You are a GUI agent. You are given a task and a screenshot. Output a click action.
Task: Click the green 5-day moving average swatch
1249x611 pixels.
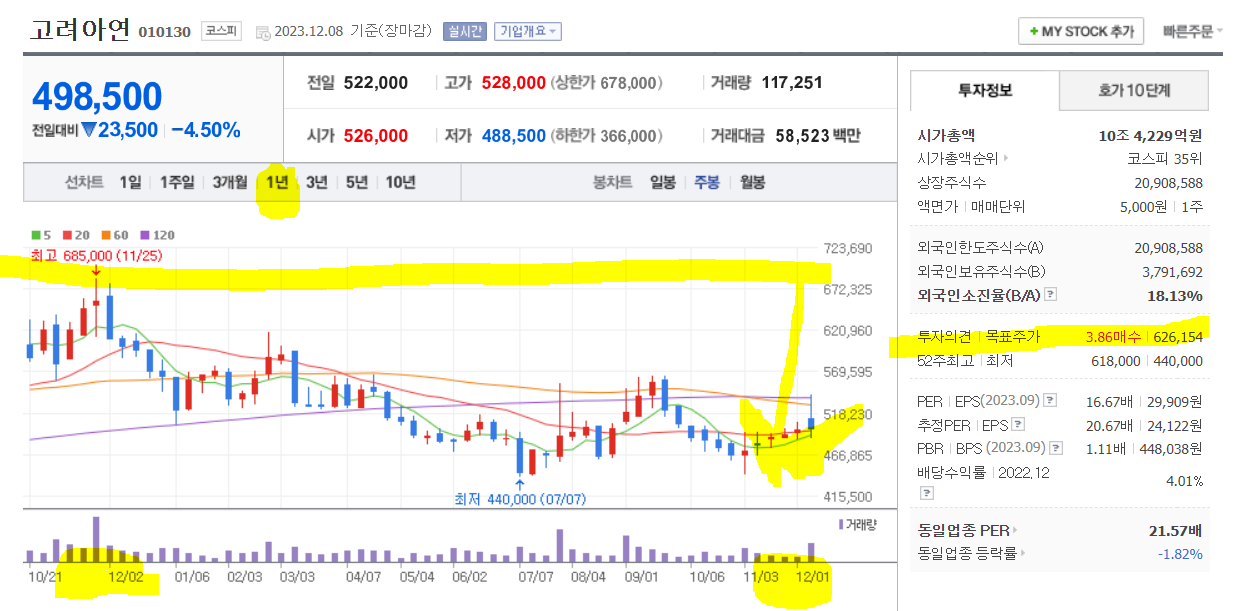[x=36, y=235]
